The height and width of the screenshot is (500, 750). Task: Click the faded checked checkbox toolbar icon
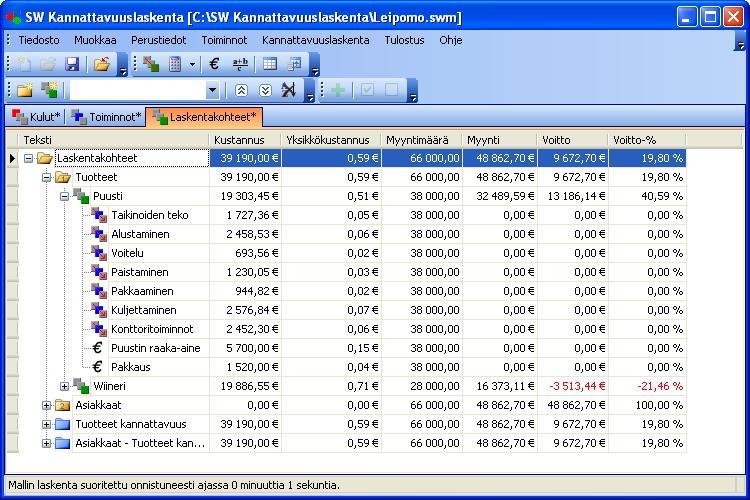(367, 90)
